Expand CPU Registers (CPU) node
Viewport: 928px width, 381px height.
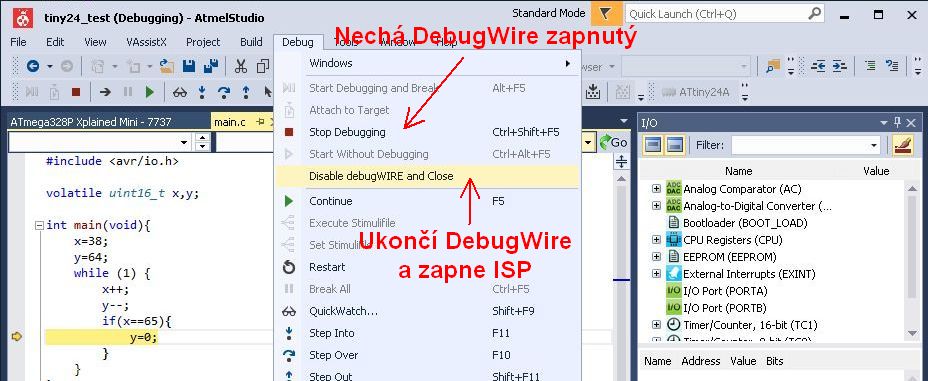(656, 240)
